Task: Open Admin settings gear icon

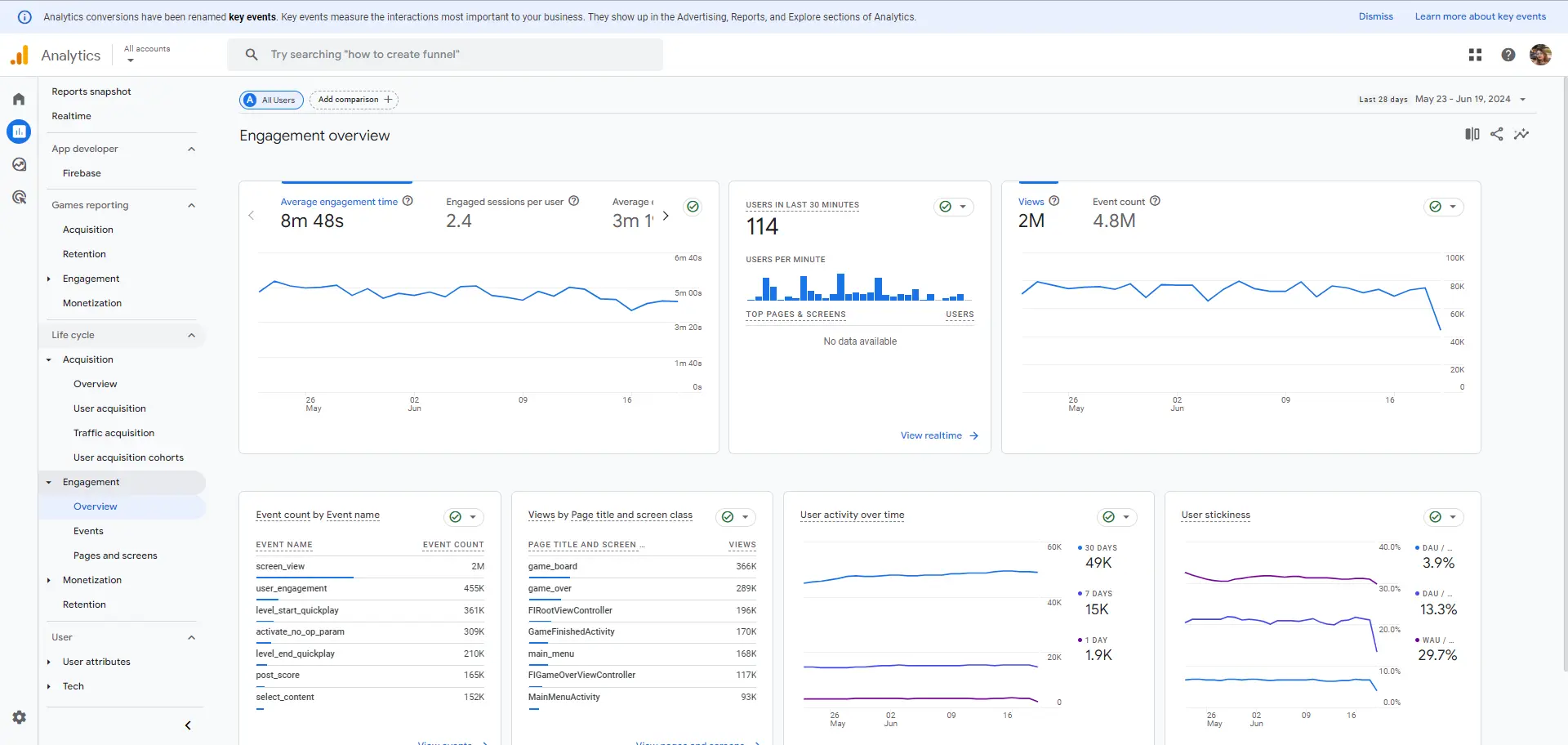Action: click(x=20, y=717)
